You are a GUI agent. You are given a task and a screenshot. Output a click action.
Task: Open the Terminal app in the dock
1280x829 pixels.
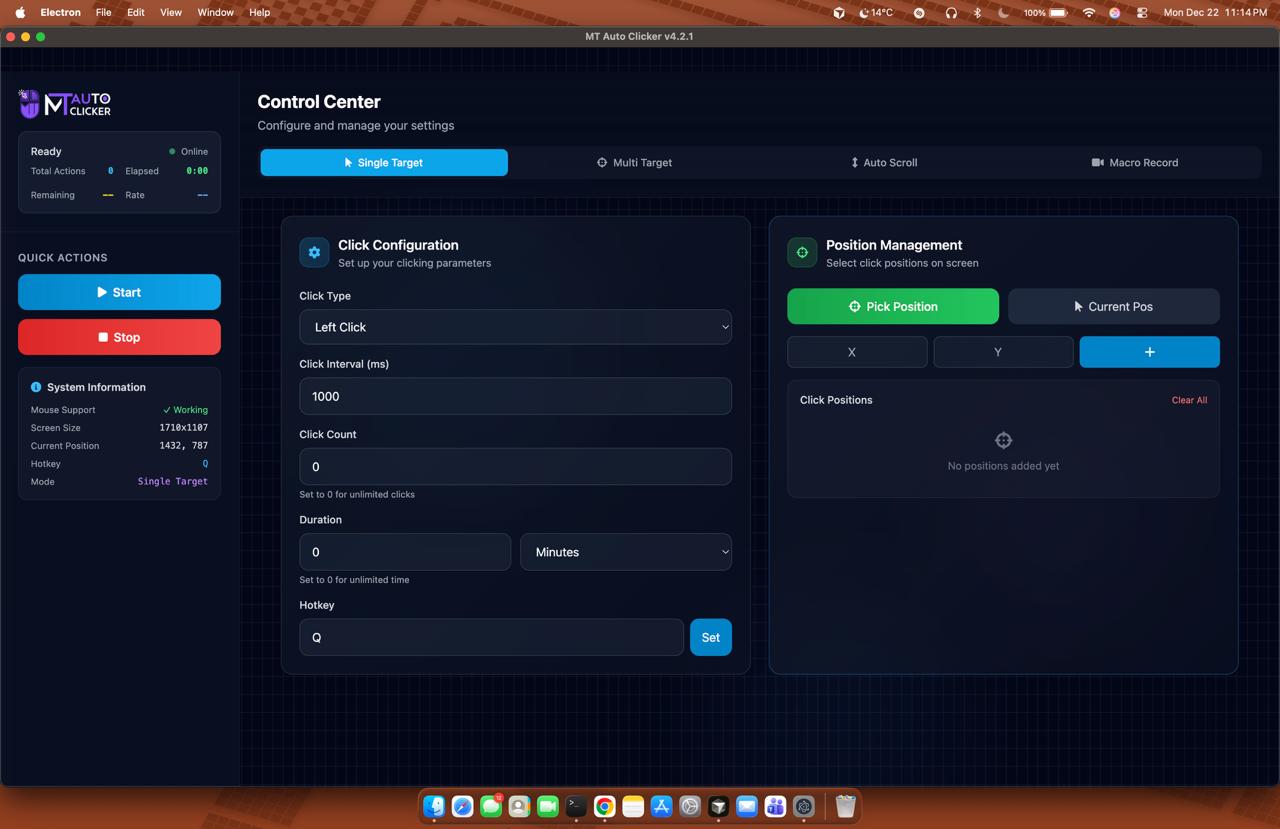click(x=576, y=806)
